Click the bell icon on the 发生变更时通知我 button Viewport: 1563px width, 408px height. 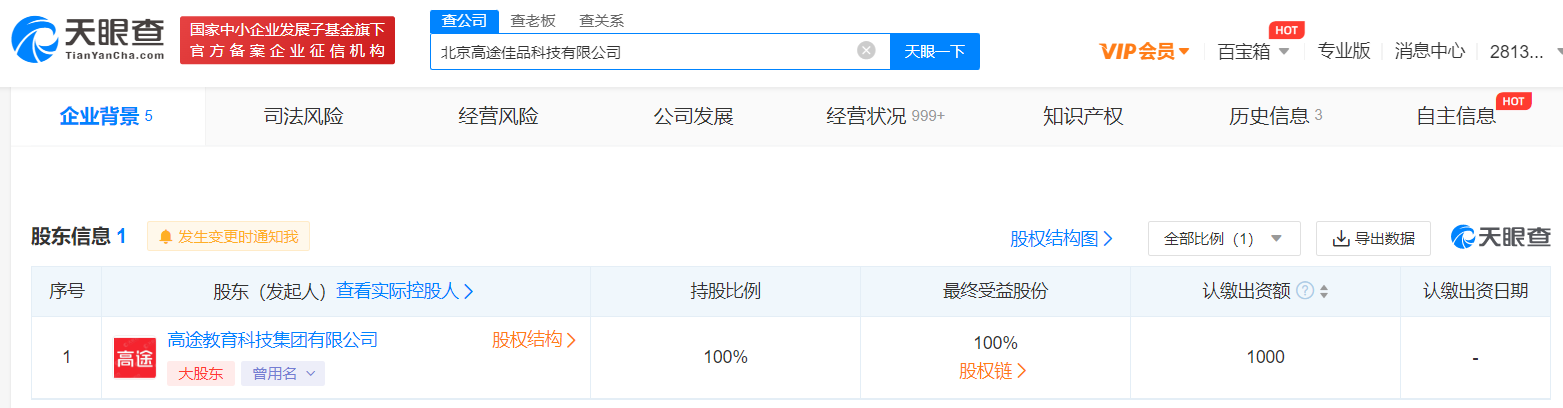(x=166, y=237)
